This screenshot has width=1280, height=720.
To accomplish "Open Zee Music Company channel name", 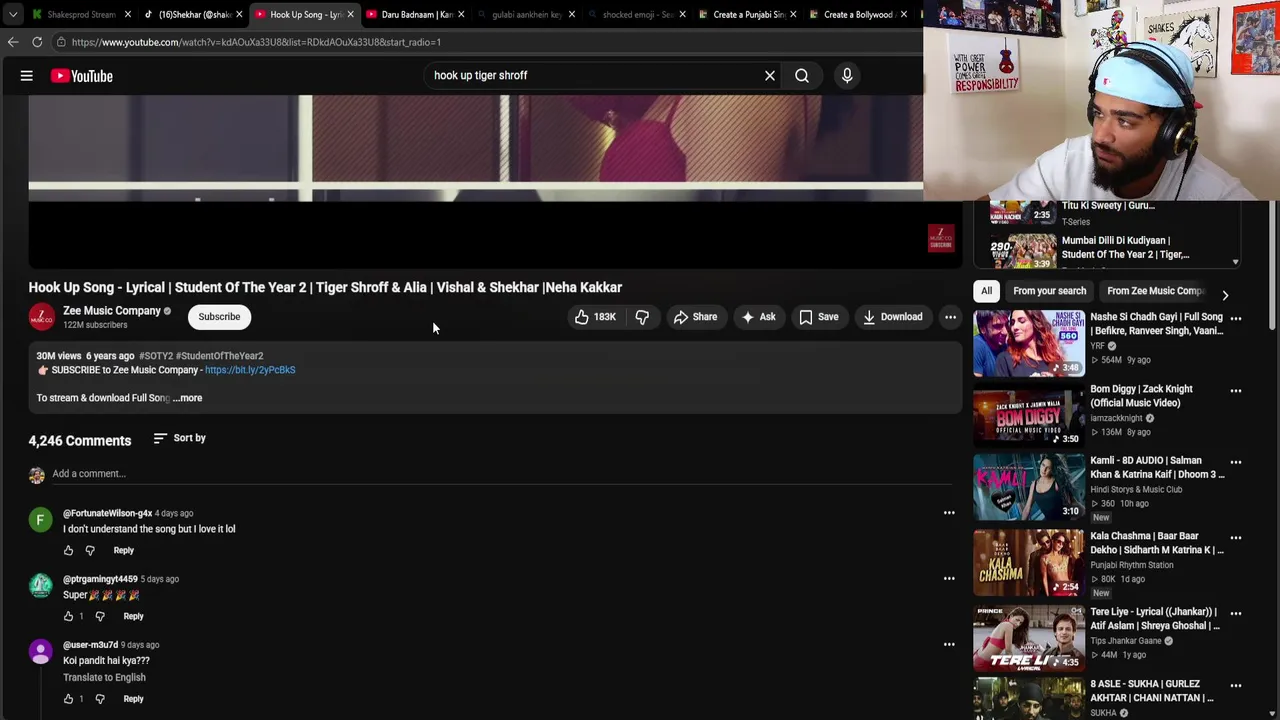I will [x=112, y=311].
